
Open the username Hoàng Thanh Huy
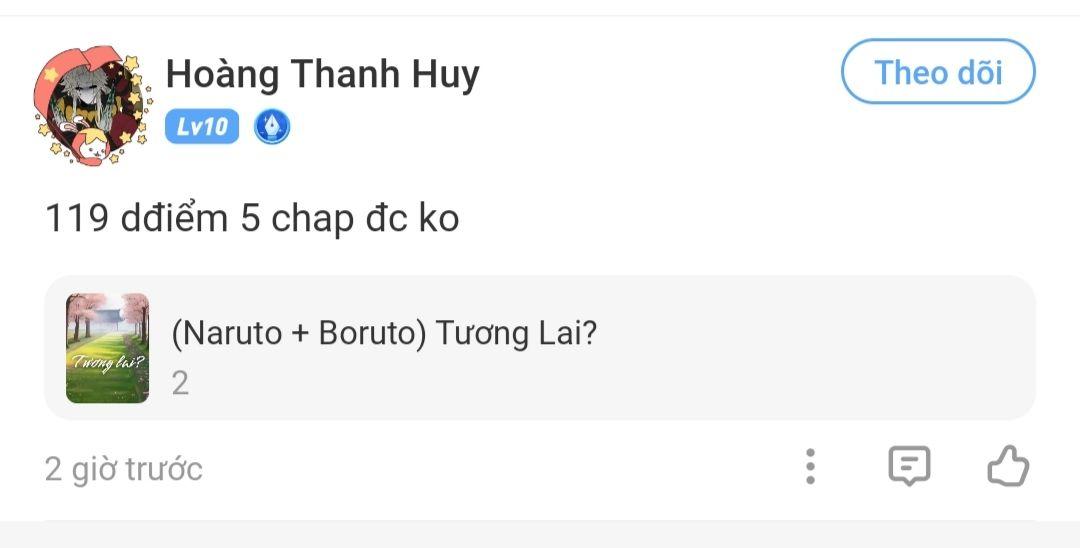[322, 74]
